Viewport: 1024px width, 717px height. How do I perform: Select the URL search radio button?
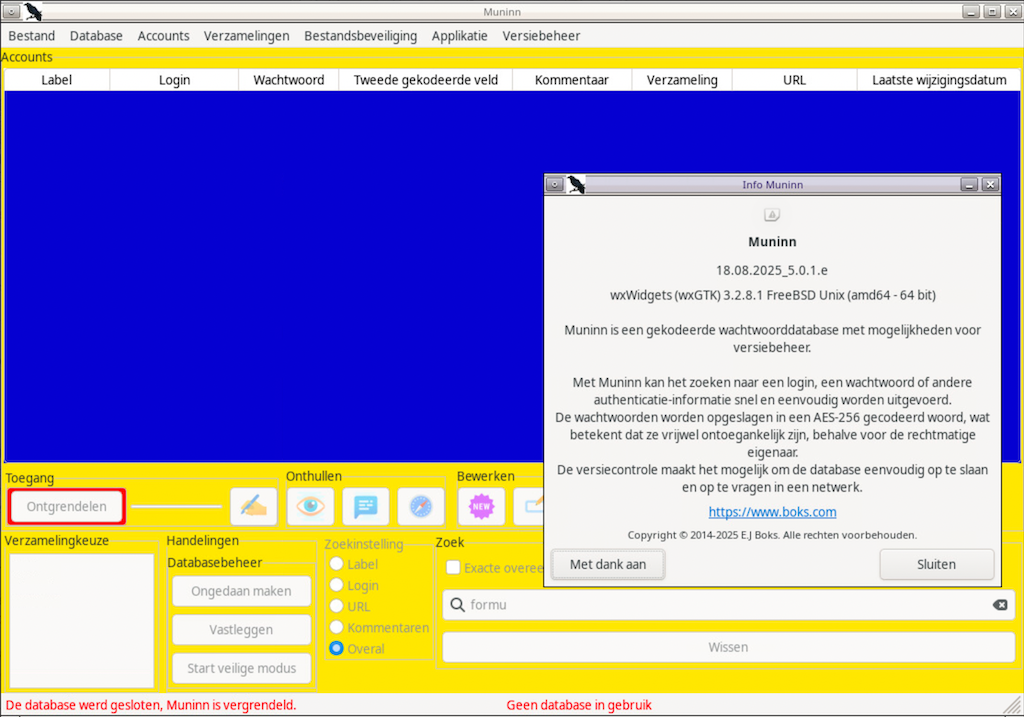point(336,606)
